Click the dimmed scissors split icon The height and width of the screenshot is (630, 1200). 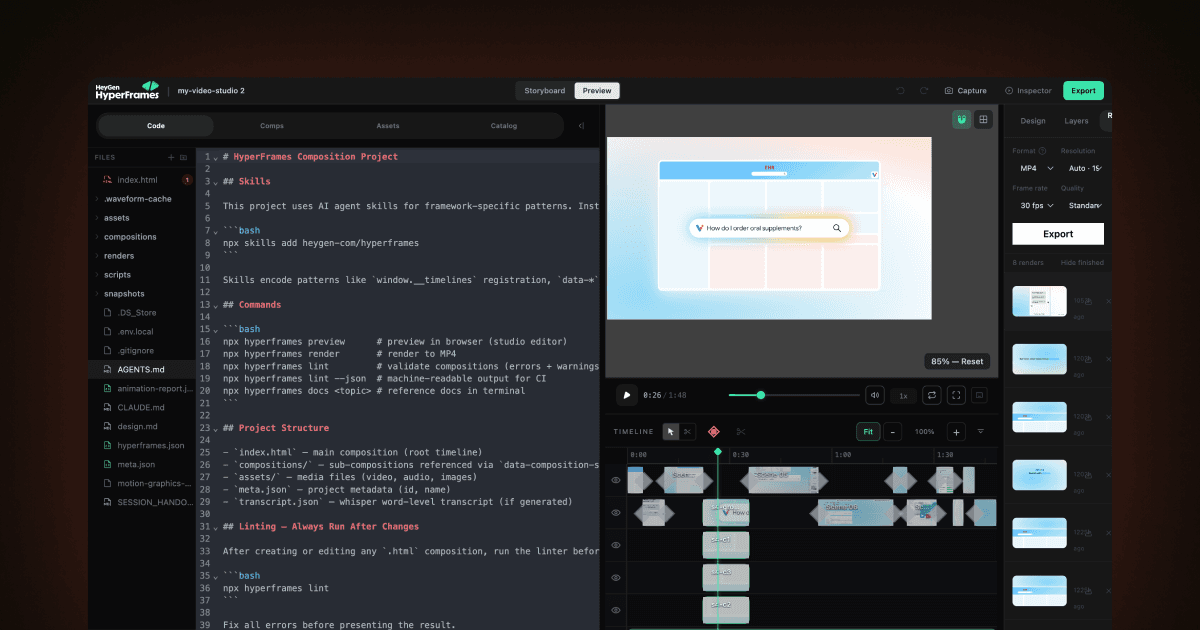pos(741,432)
